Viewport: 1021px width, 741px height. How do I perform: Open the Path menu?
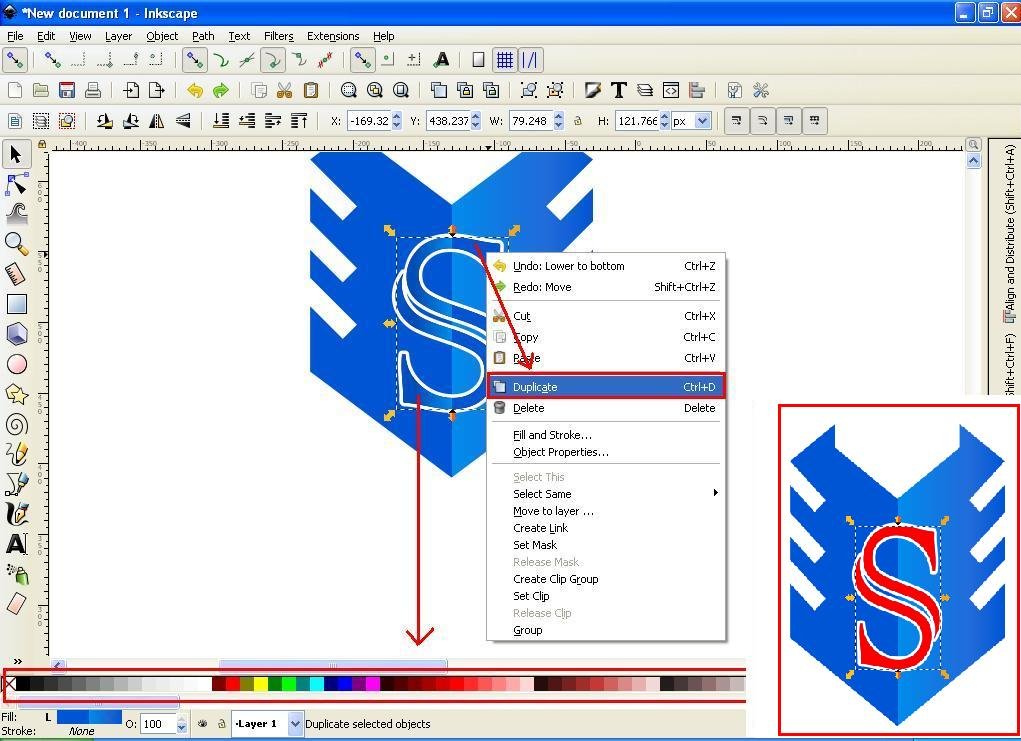(203, 36)
